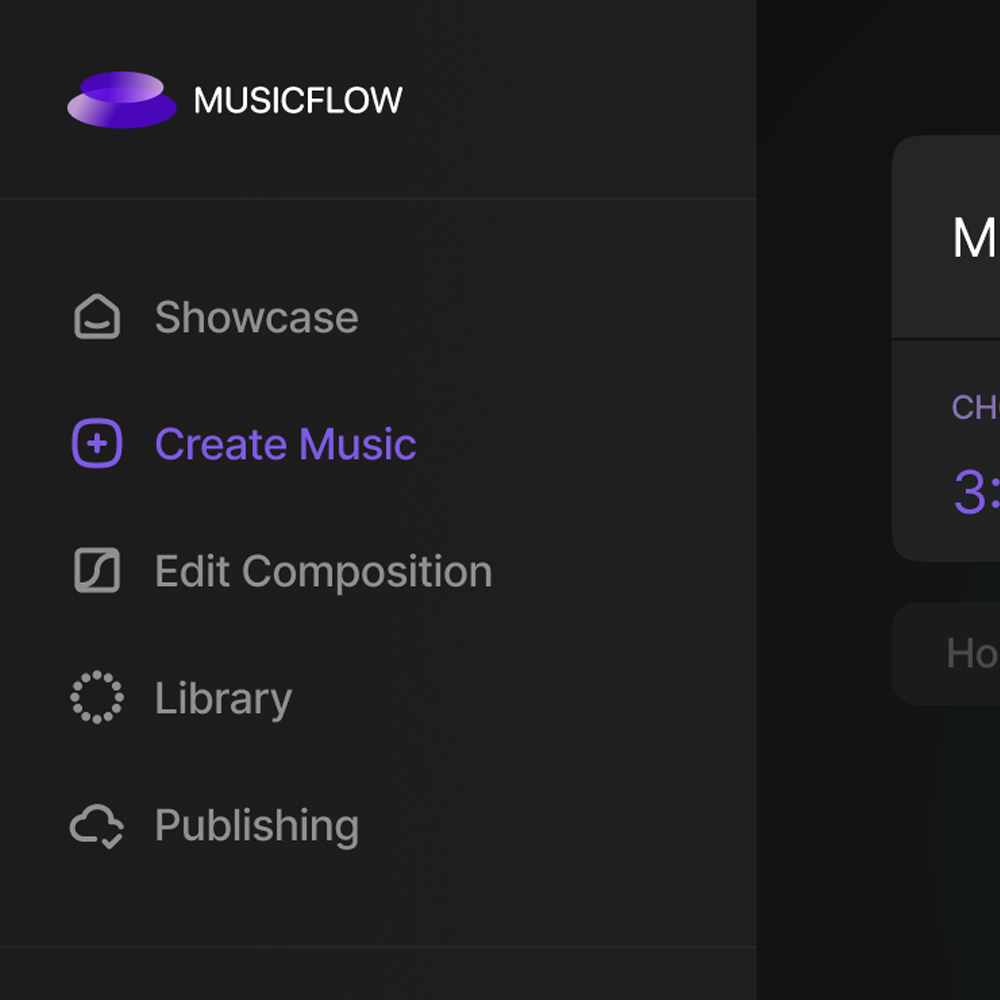Select the Showcase home icon
1000x1000 pixels.
[x=97, y=317]
